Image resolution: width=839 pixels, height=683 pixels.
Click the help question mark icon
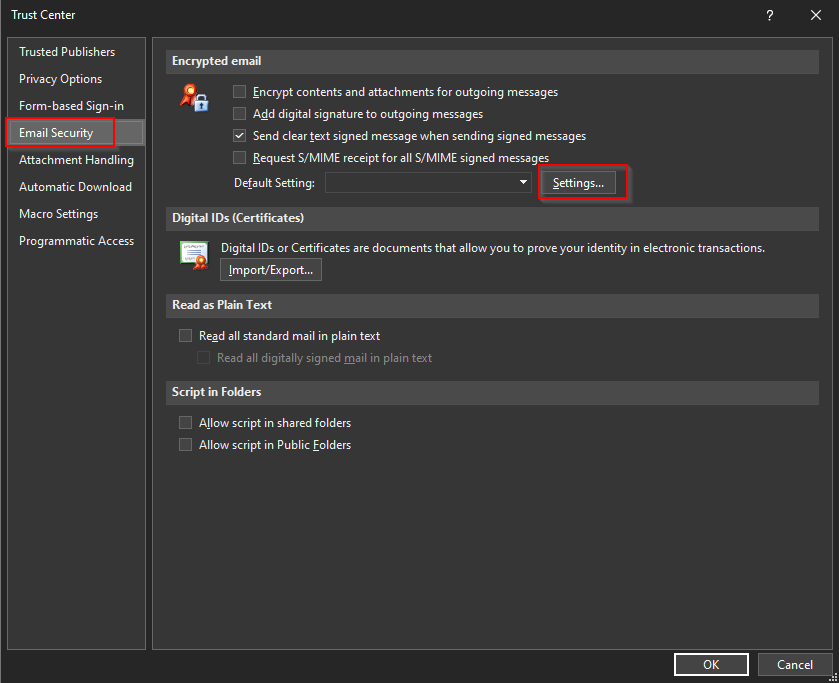pyautogui.click(x=770, y=15)
